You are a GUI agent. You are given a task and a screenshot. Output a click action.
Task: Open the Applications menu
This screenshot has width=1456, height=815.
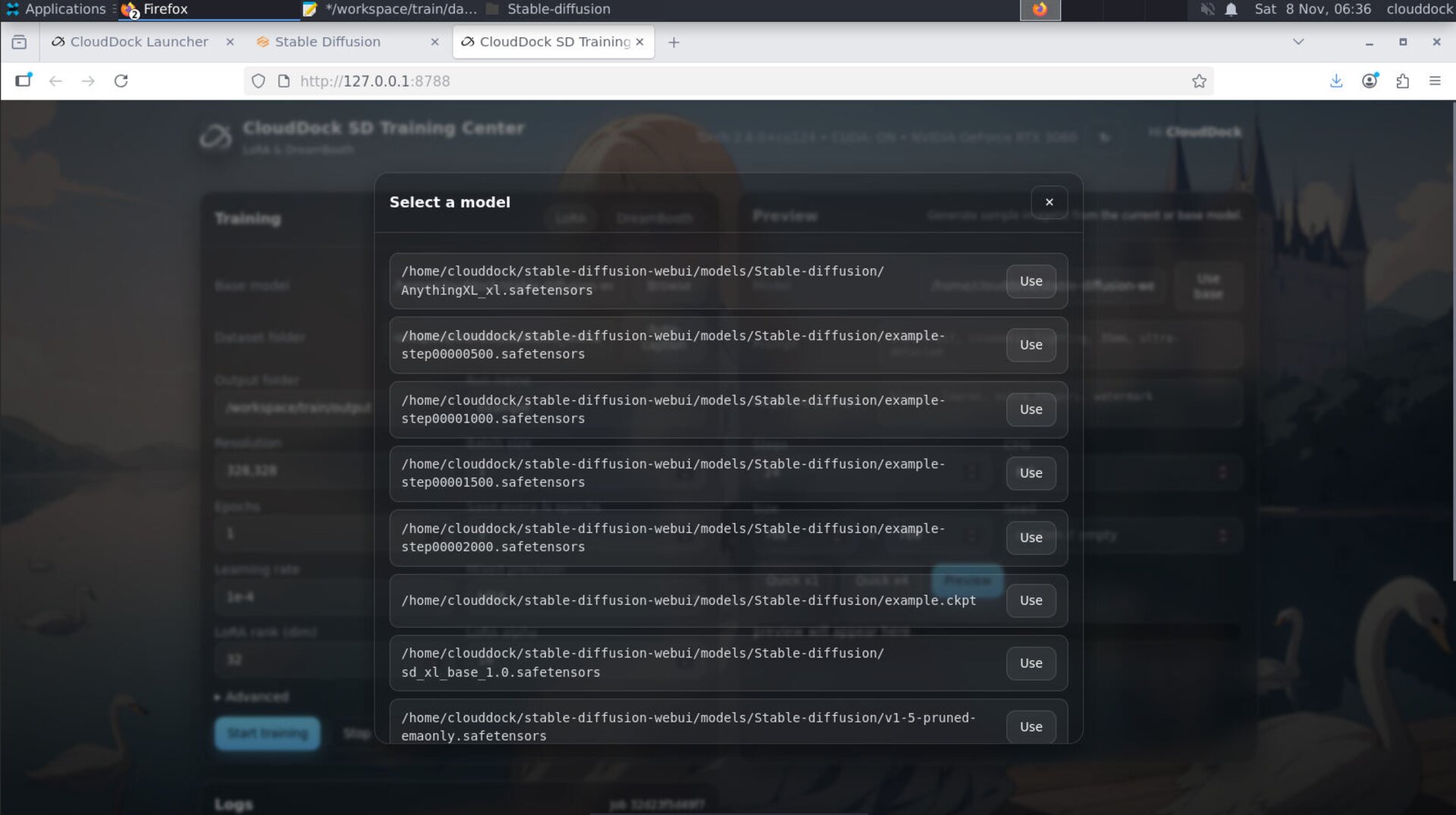pos(57,9)
